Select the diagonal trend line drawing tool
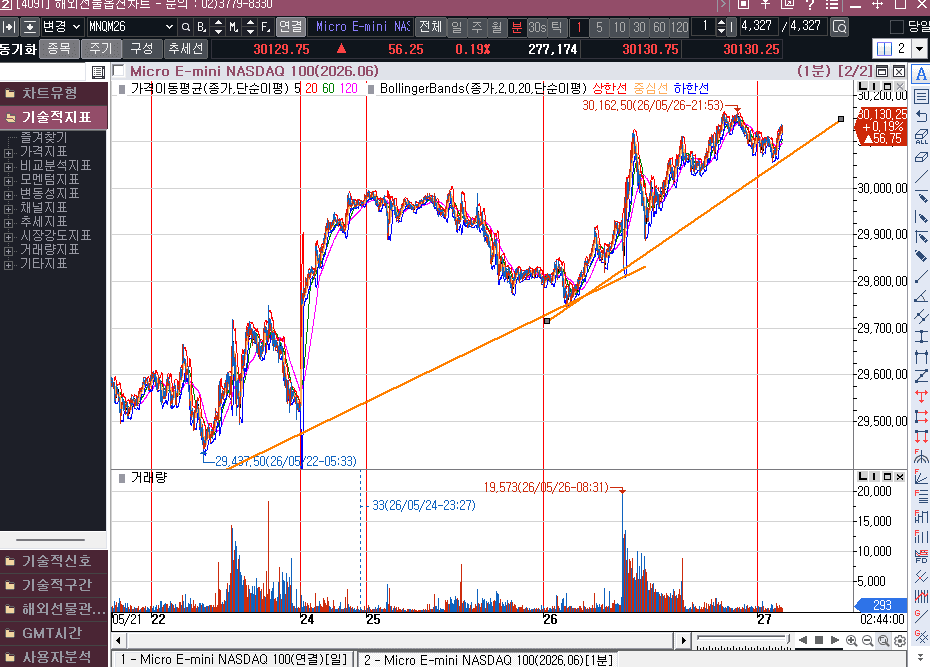The image size is (930, 667). (921, 177)
